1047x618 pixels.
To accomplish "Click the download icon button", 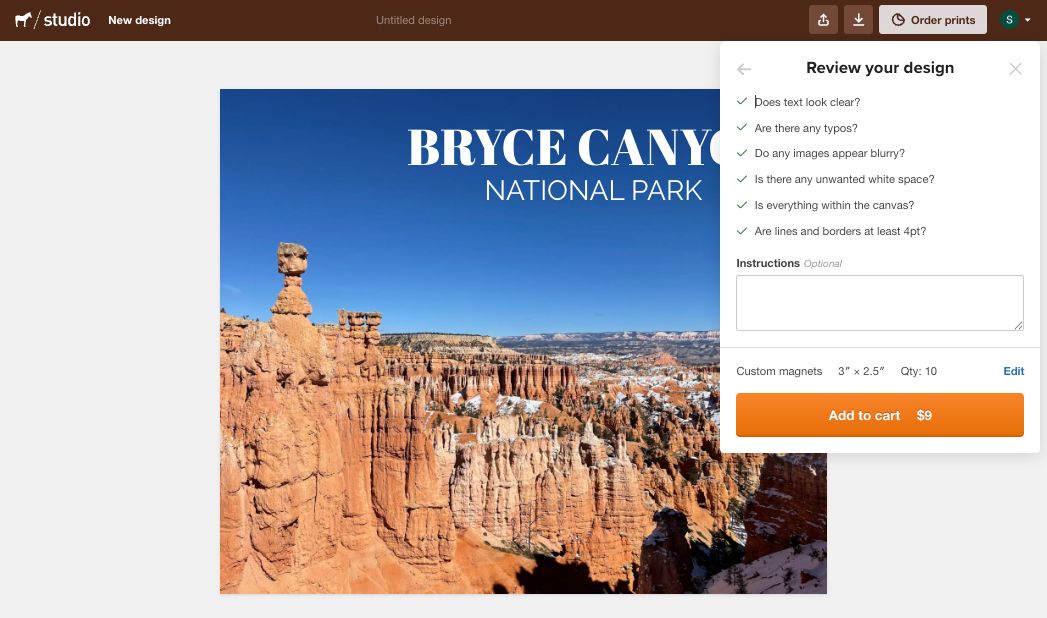I will point(858,20).
